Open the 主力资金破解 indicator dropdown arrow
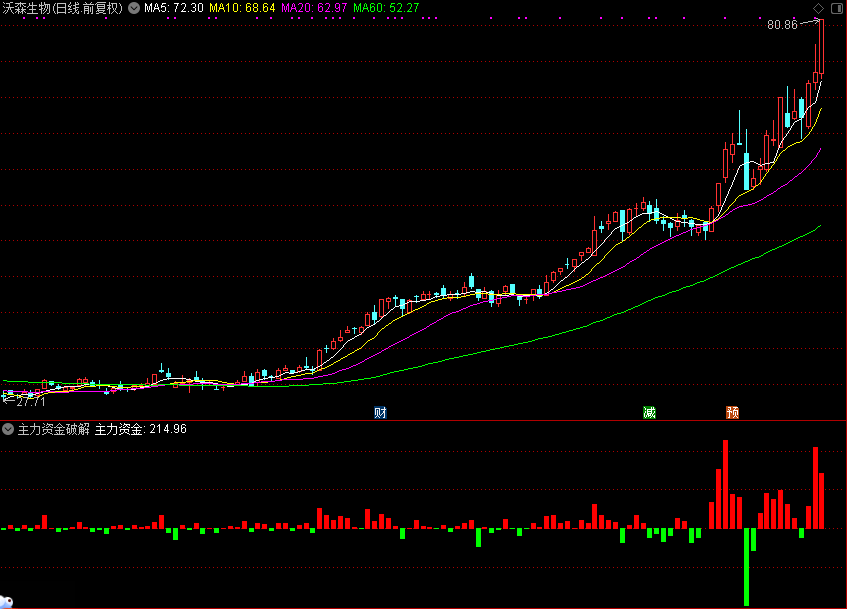Image resolution: width=847 pixels, height=609 pixels. pyautogui.click(x=8, y=430)
